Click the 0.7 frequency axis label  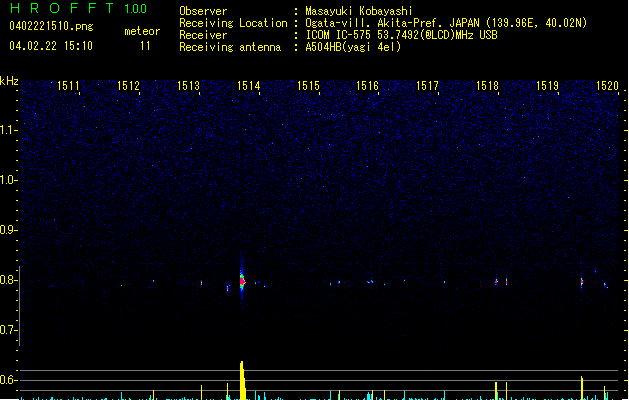(8, 330)
